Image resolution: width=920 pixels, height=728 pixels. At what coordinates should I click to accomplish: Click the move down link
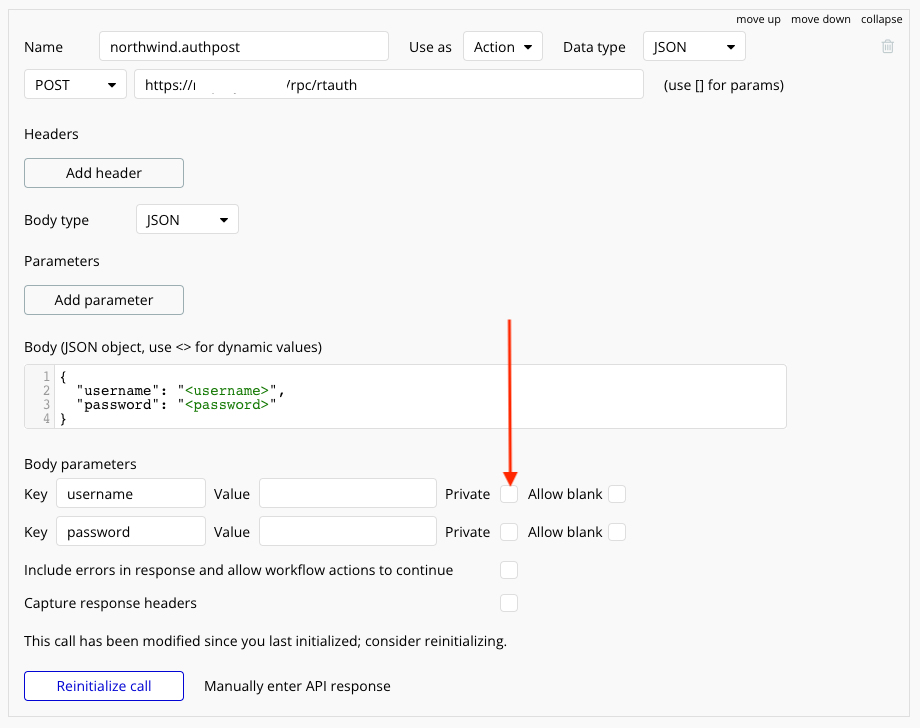(x=820, y=19)
